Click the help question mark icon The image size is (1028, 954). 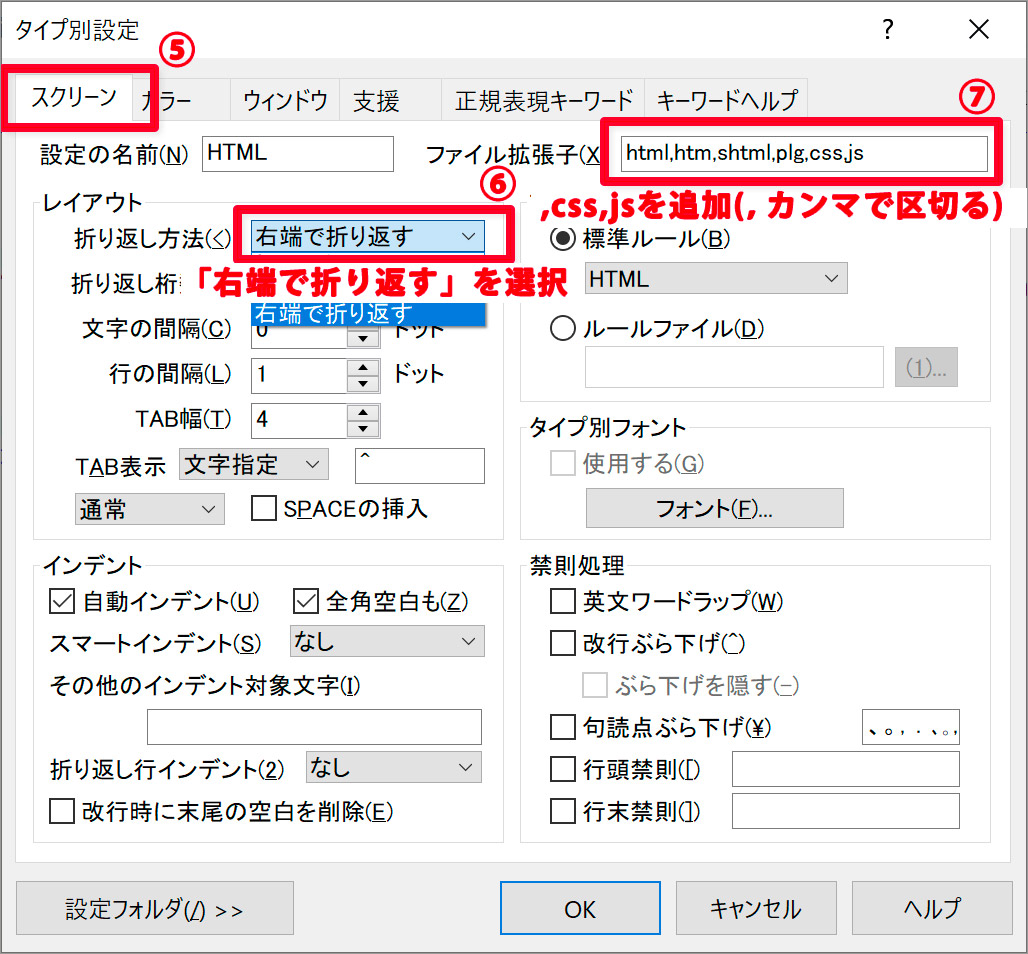click(887, 30)
